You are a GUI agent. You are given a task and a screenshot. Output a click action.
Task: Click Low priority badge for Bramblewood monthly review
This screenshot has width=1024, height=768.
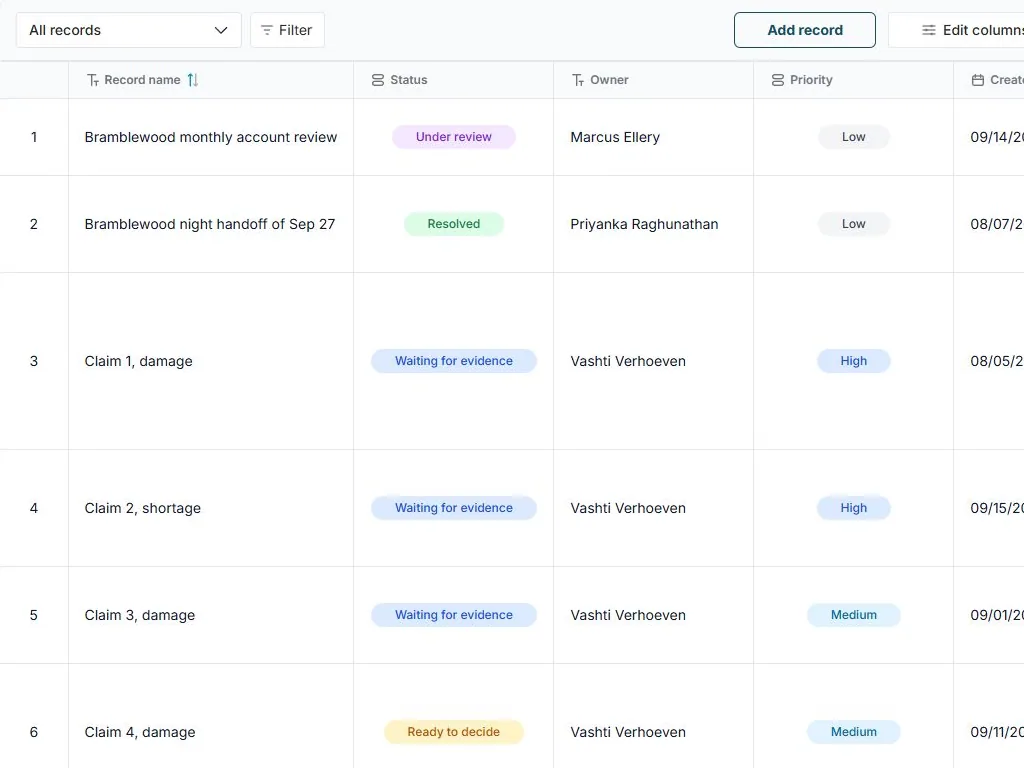pos(854,137)
